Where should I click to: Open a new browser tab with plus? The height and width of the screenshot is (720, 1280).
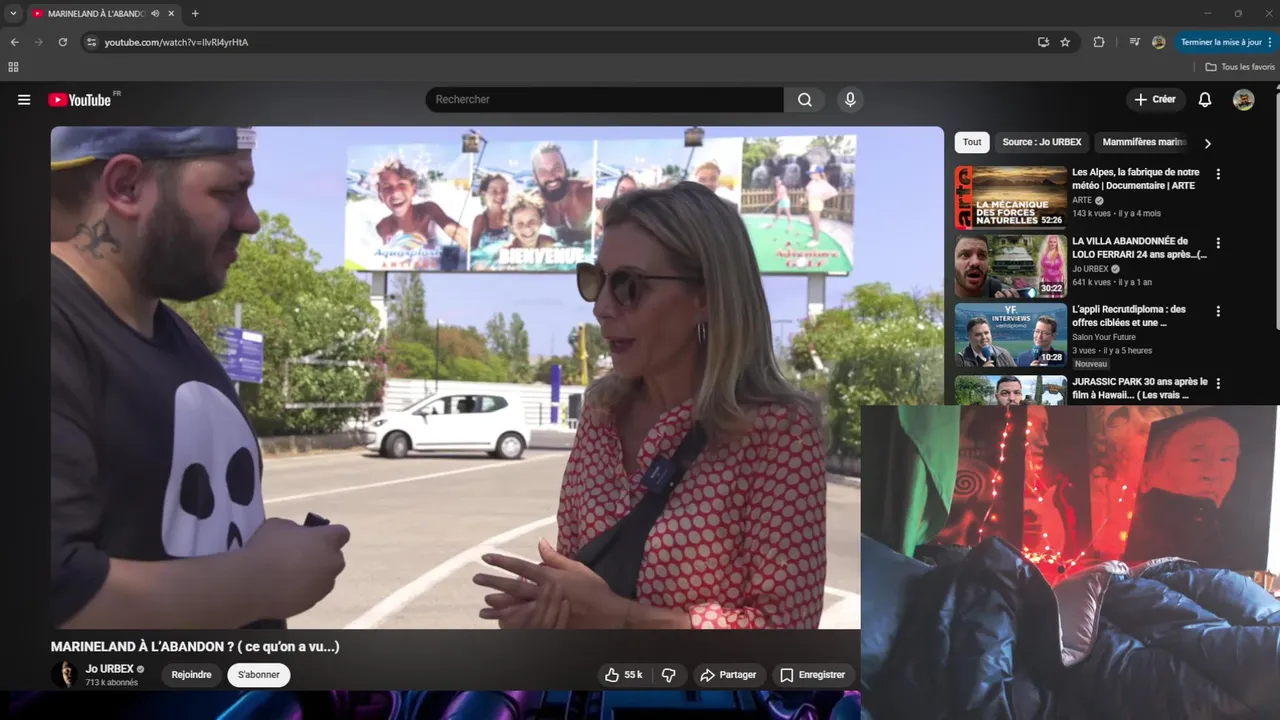[195, 14]
